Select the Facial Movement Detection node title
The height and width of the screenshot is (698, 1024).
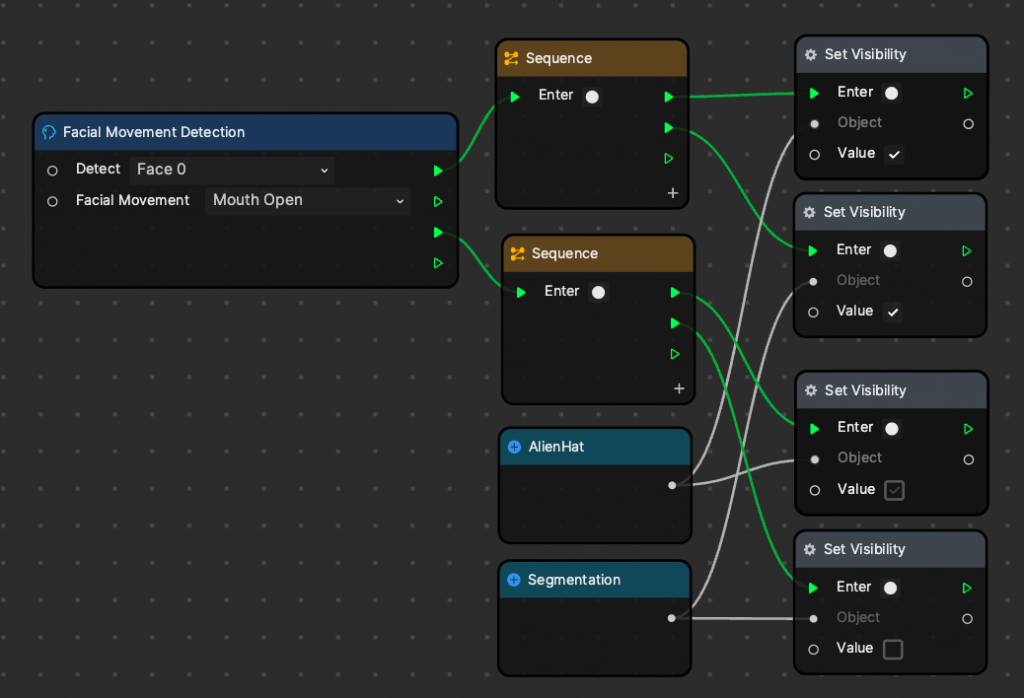coord(154,133)
